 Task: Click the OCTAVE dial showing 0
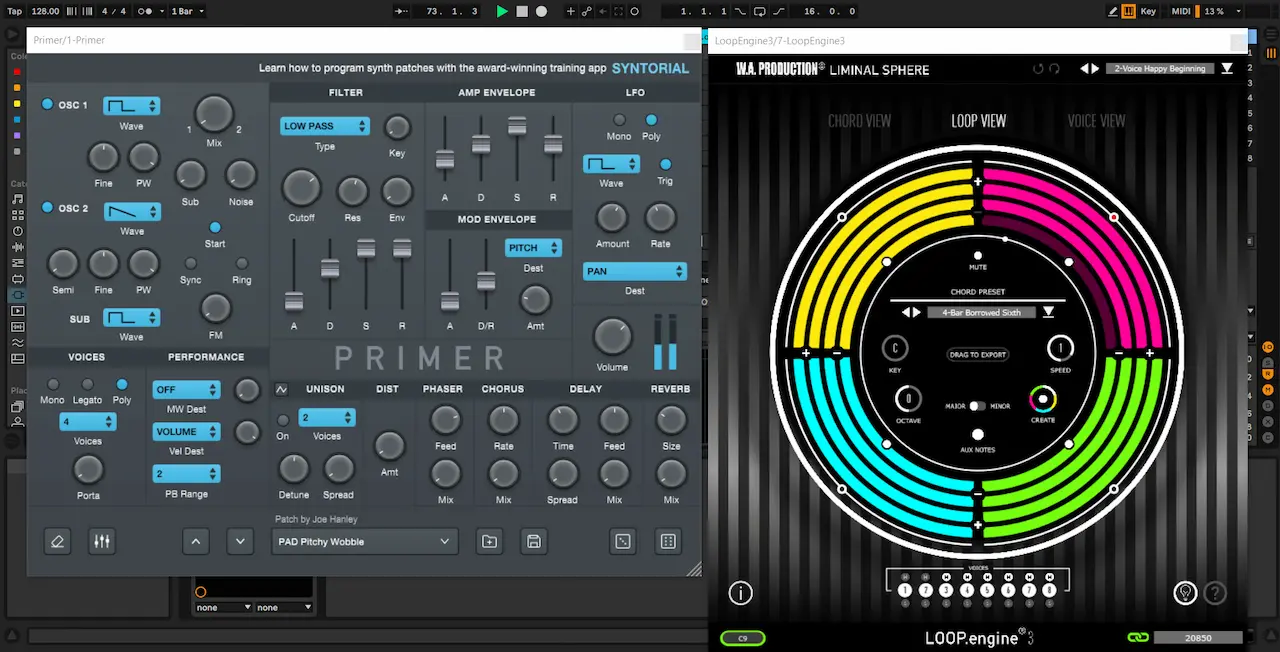[908, 399]
